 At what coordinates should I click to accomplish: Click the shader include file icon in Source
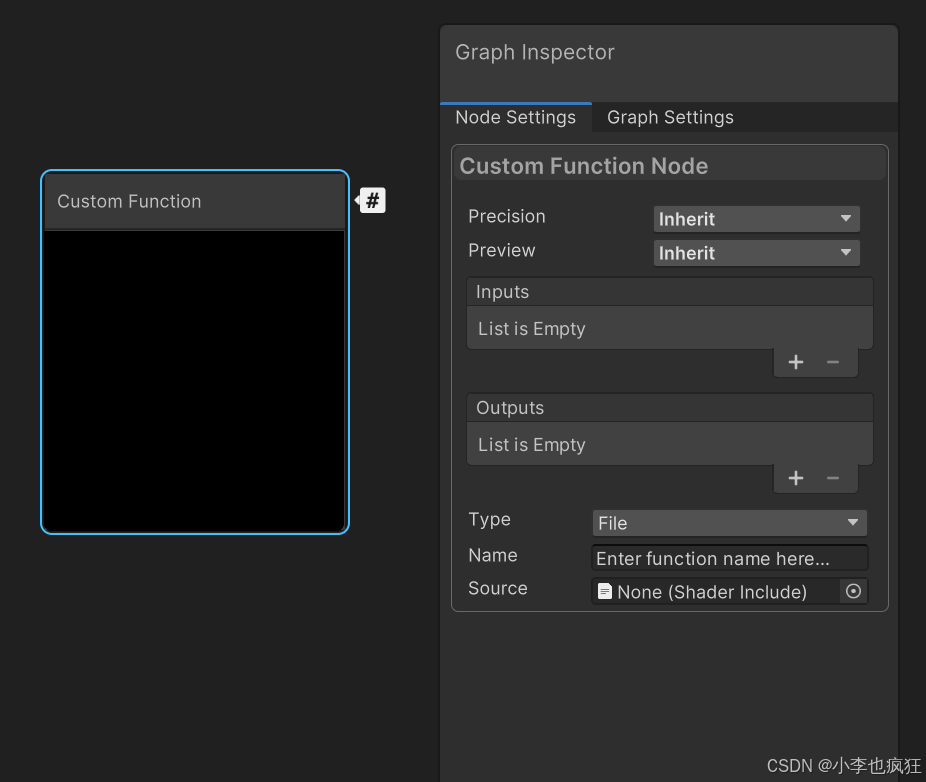[x=604, y=591]
